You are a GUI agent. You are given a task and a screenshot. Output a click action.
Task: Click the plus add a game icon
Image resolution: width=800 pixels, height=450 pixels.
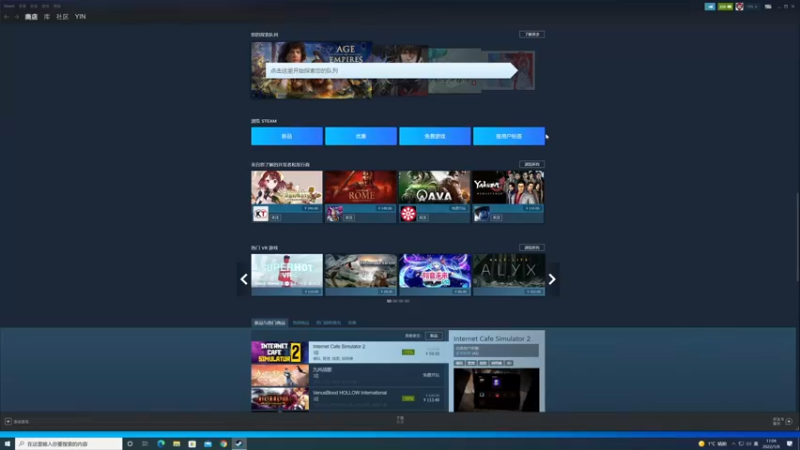coord(8,421)
